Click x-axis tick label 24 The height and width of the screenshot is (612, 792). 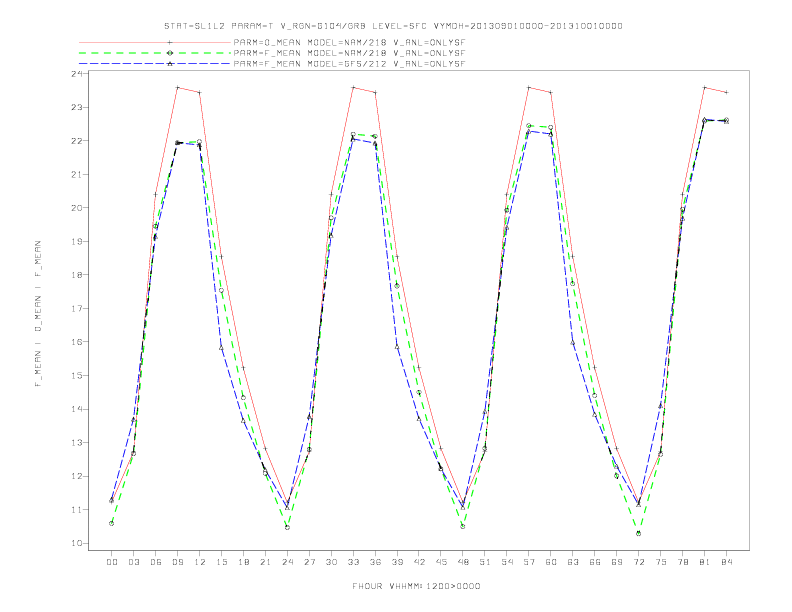(x=287, y=562)
